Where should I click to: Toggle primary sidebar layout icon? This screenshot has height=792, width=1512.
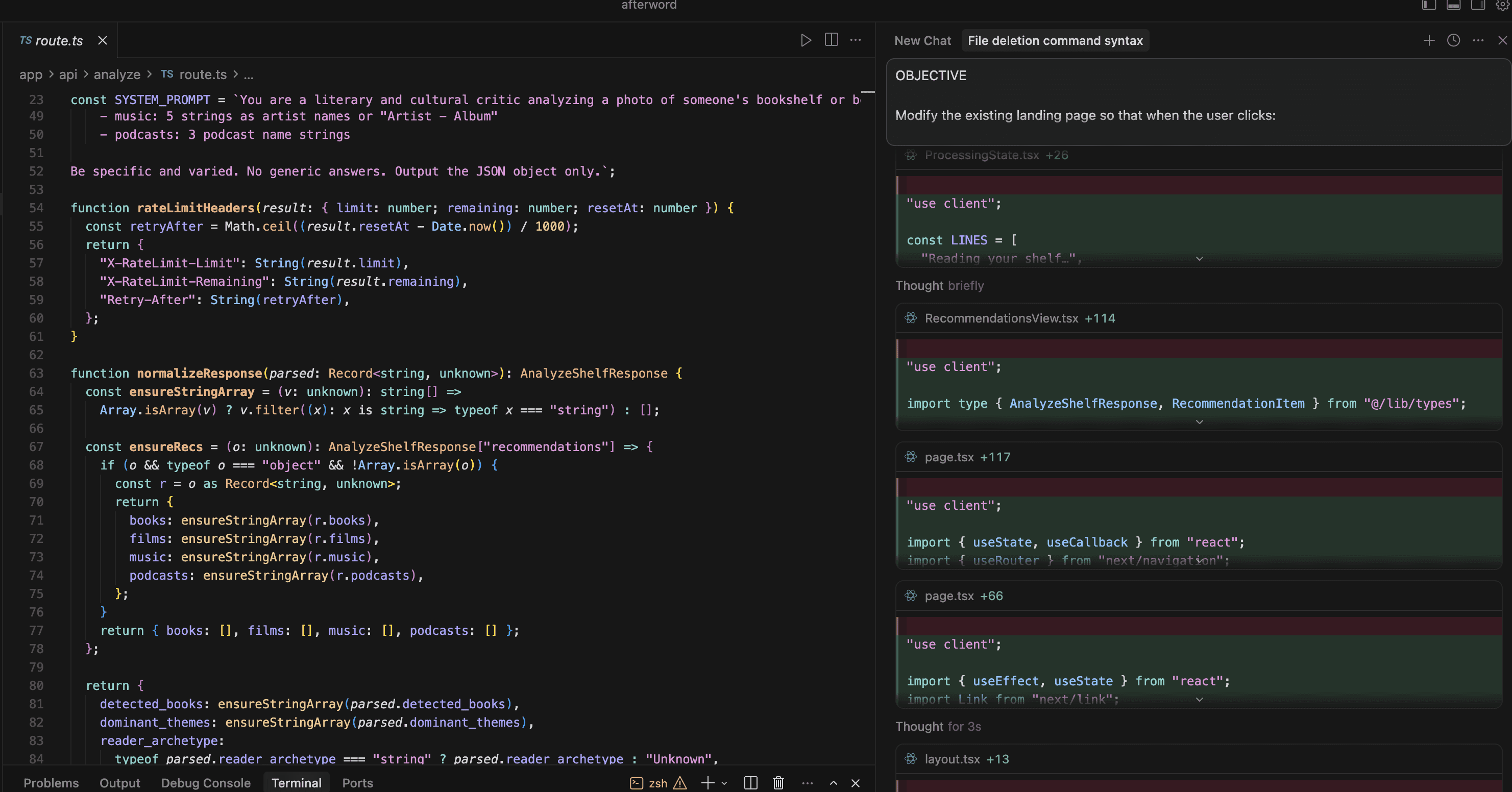(1429, 5)
